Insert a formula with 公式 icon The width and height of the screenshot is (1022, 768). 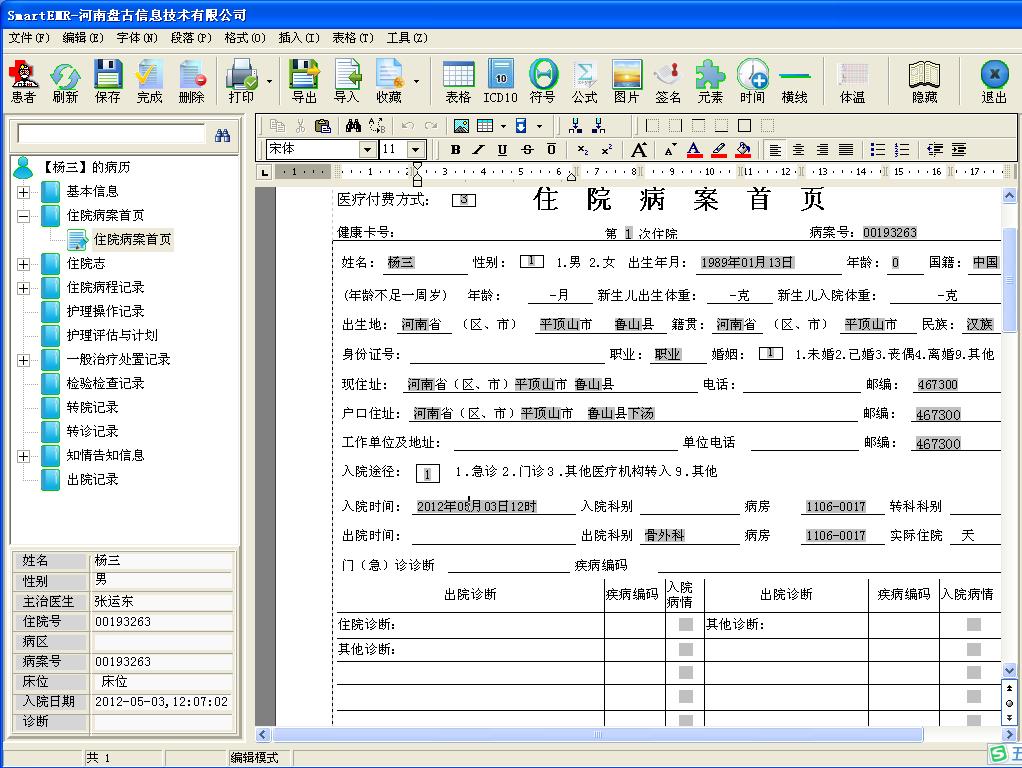pyautogui.click(x=585, y=81)
